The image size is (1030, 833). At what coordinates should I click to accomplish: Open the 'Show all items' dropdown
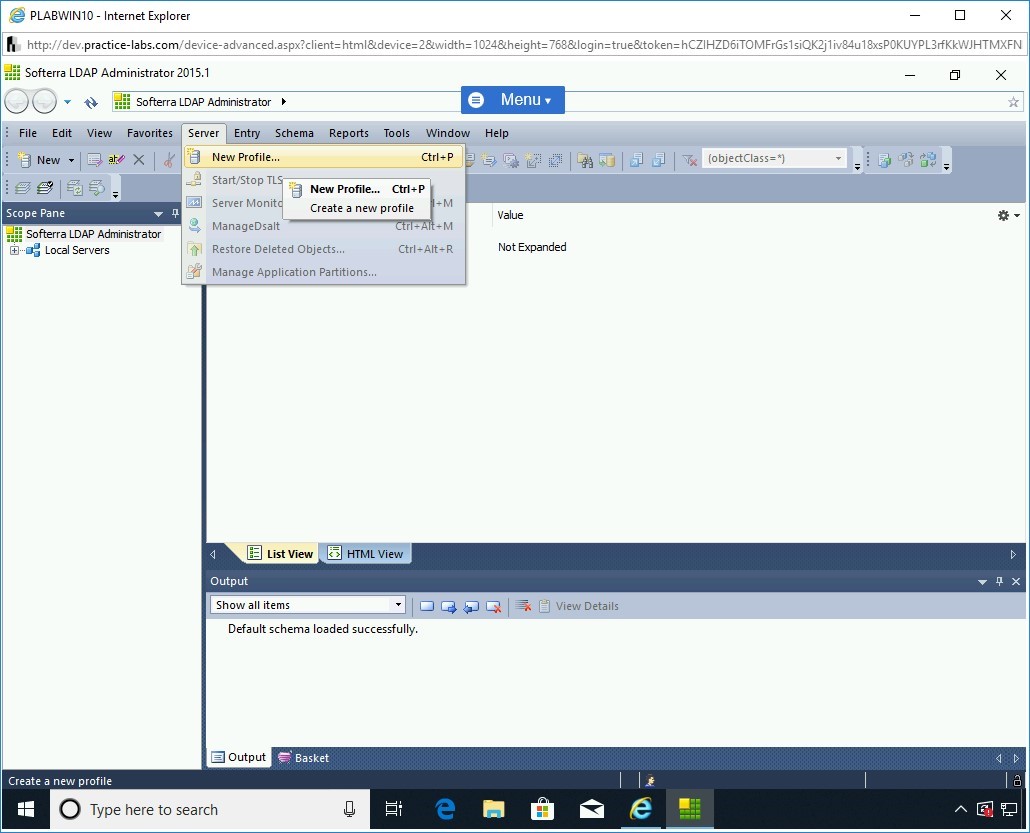(398, 605)
